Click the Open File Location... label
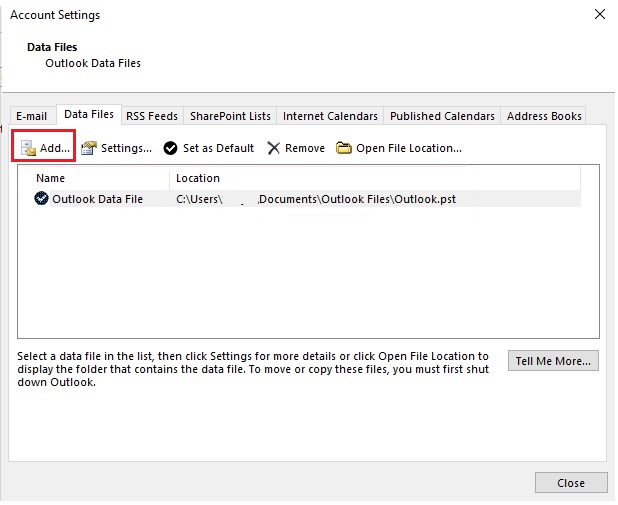 pyautogui.click(x=409, y=148)
